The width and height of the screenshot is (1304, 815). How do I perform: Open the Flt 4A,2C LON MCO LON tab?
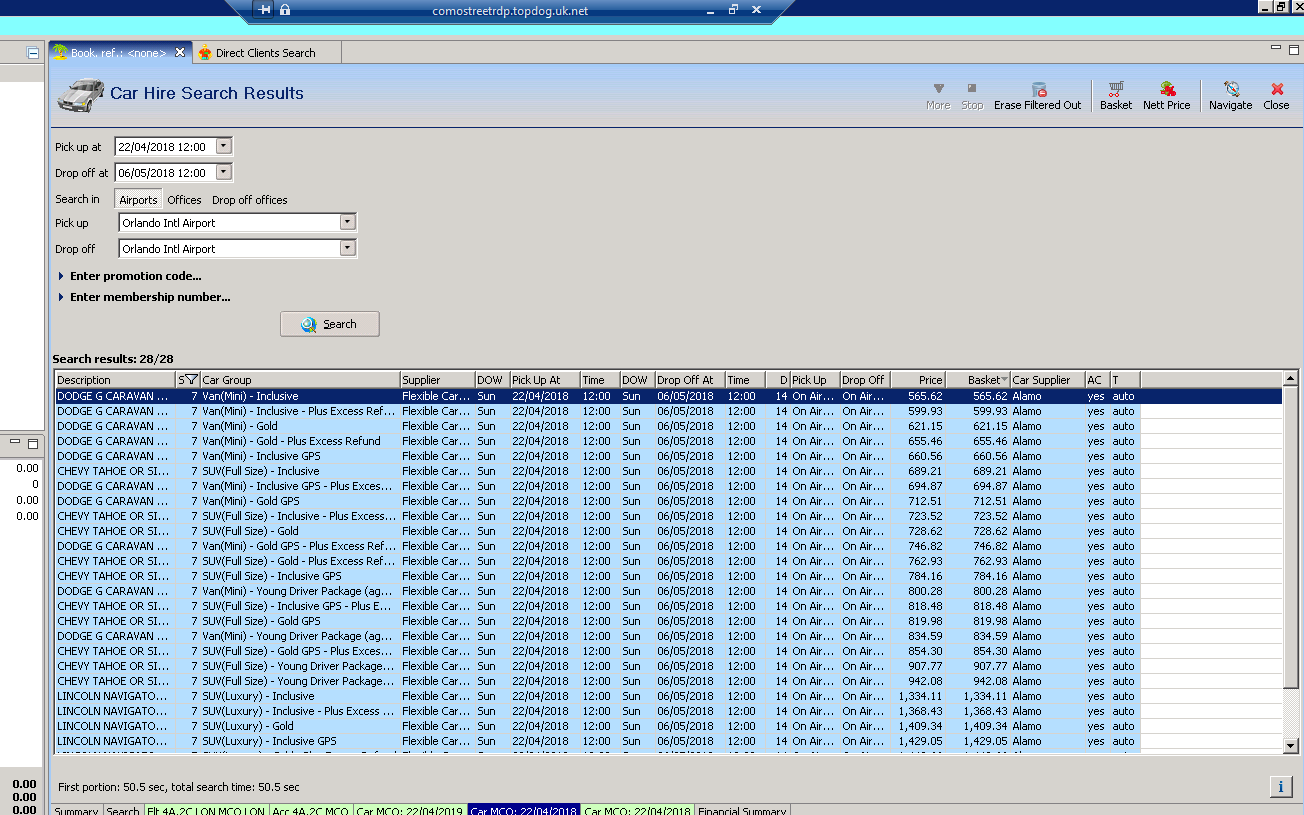207,810
